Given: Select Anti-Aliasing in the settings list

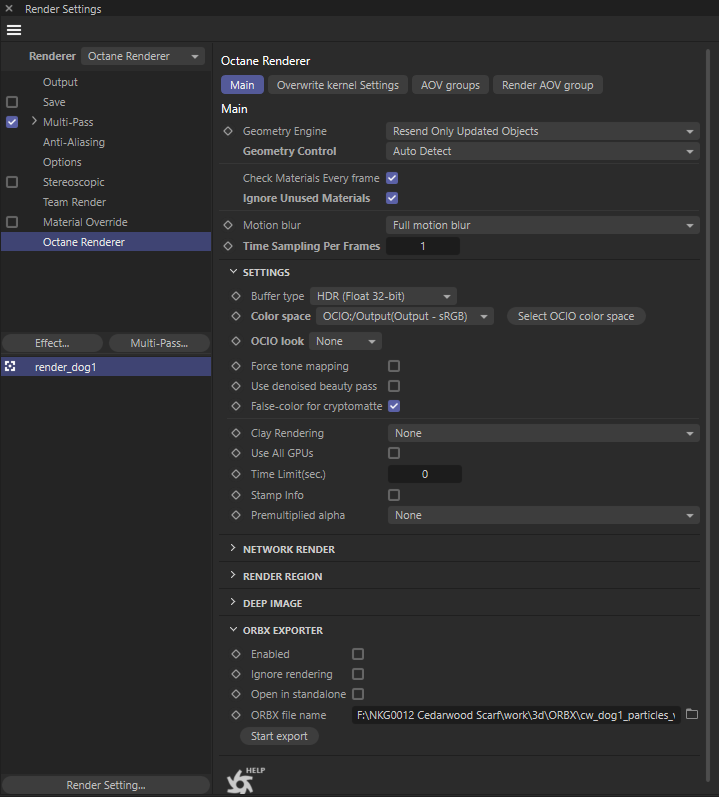Looking at the screenshot, I should pyautogui.click(x=74, y=142).
